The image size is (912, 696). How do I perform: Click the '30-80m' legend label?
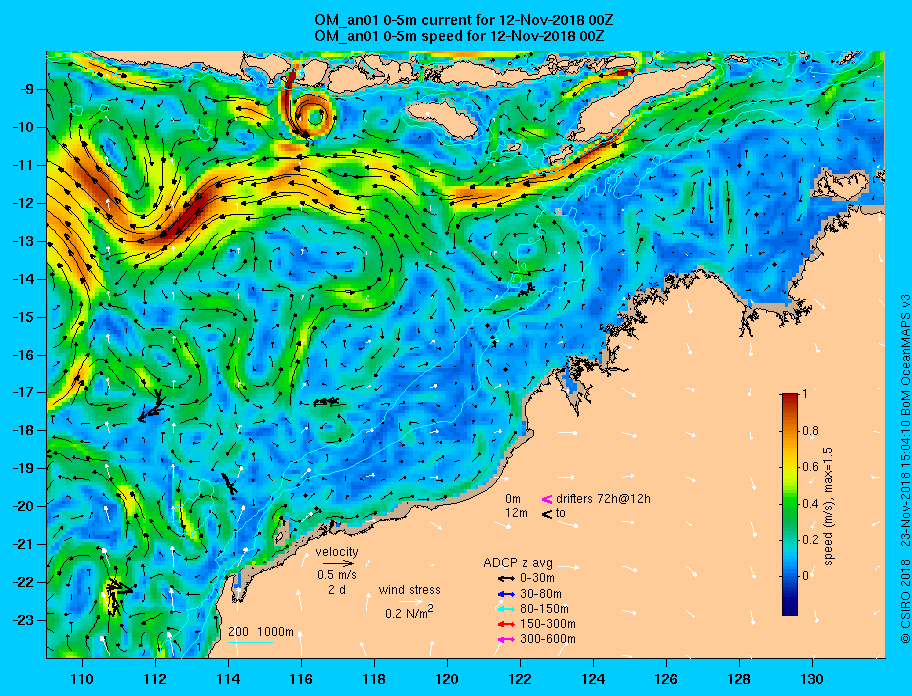(x=540, y=594)
